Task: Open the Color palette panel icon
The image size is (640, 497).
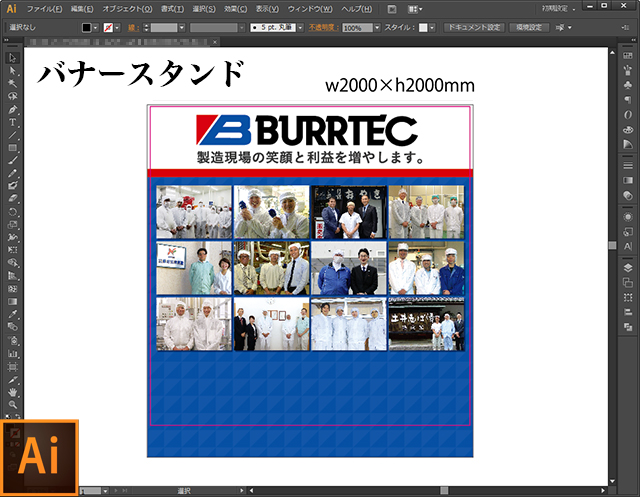Action: coord(628,130)
